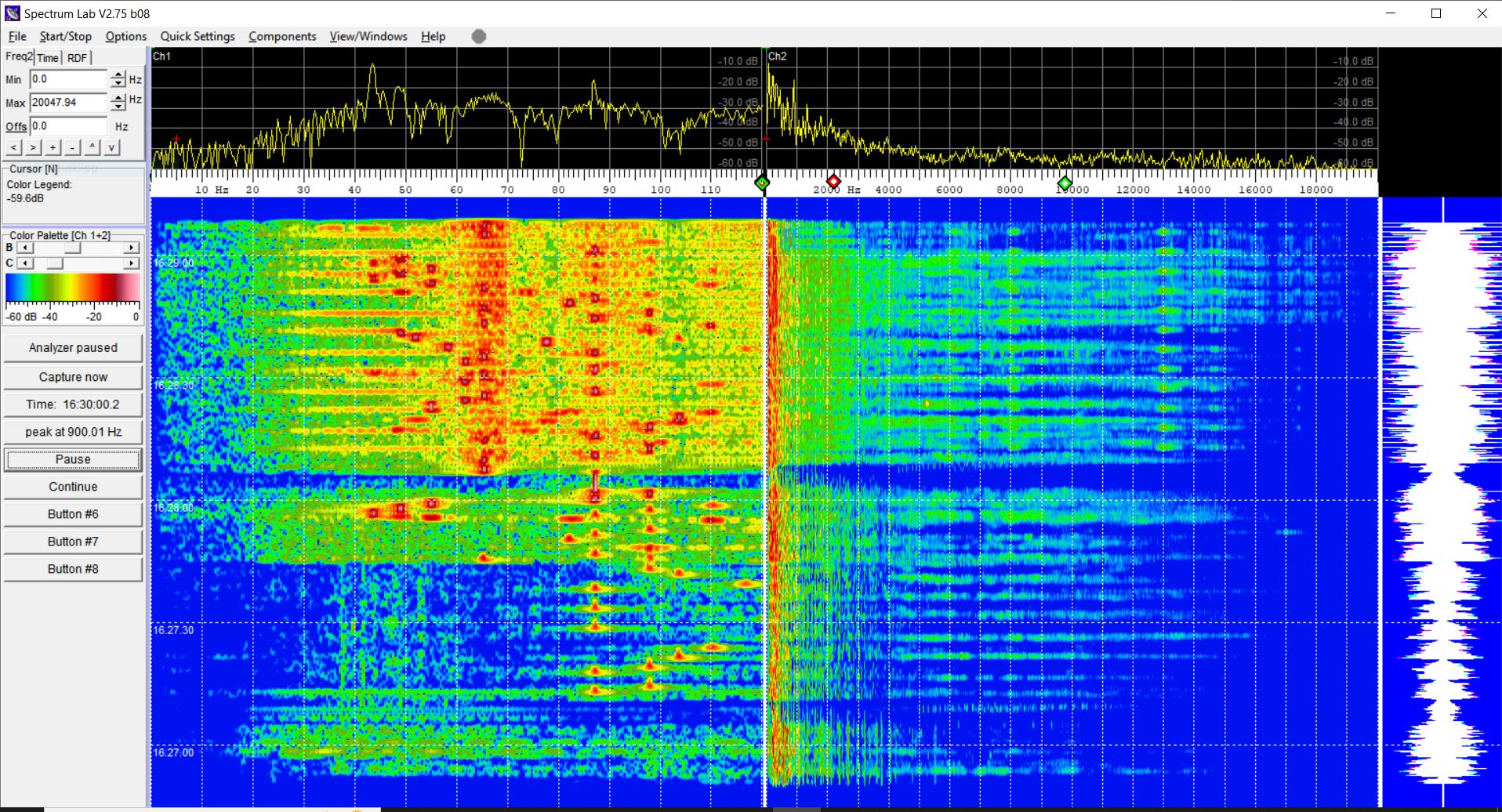The image size is (1502, 812).
Task: Click Button #6
Action: [x=73, y=514]
